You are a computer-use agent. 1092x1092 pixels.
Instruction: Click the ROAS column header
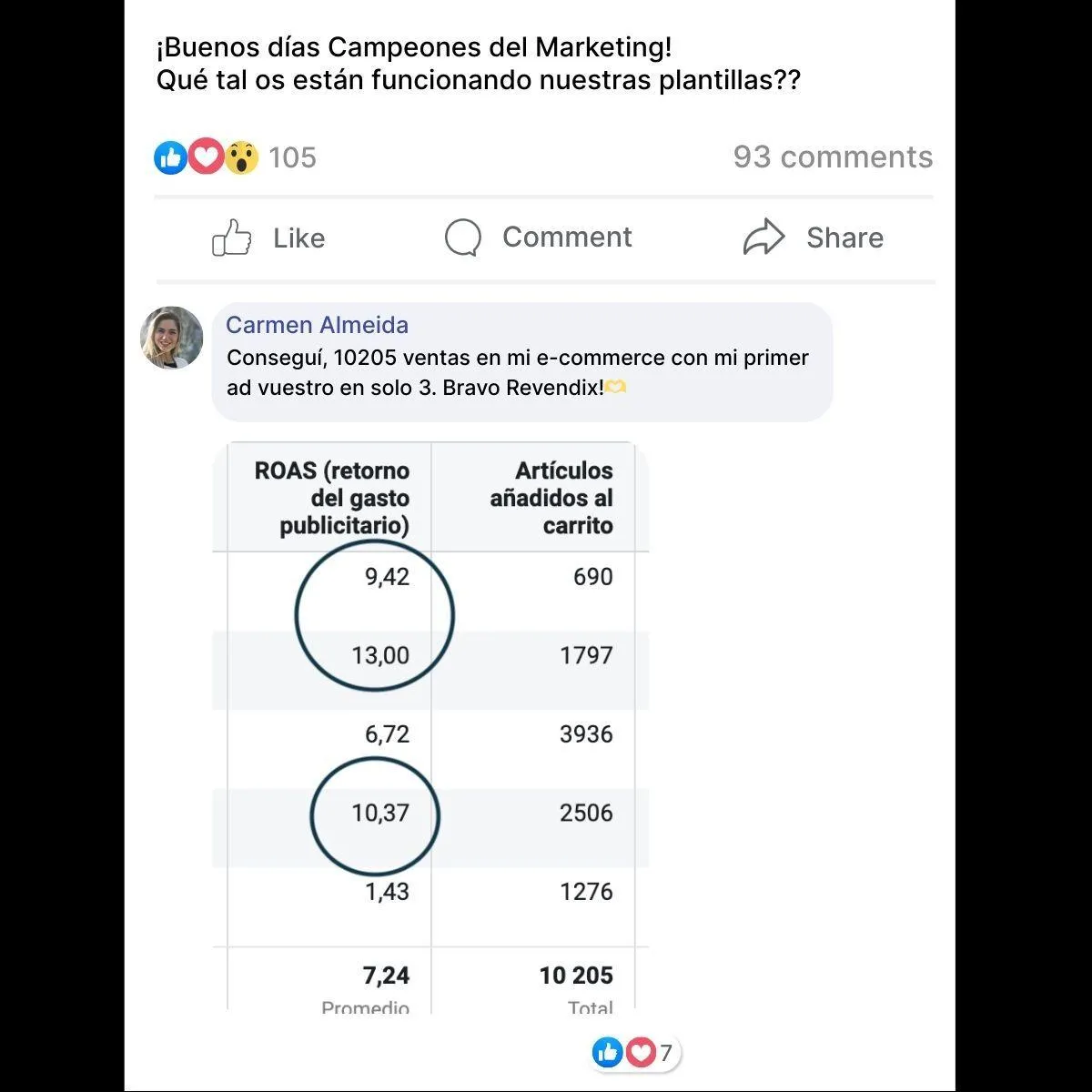pyautogui.click(x=331, y=498)
